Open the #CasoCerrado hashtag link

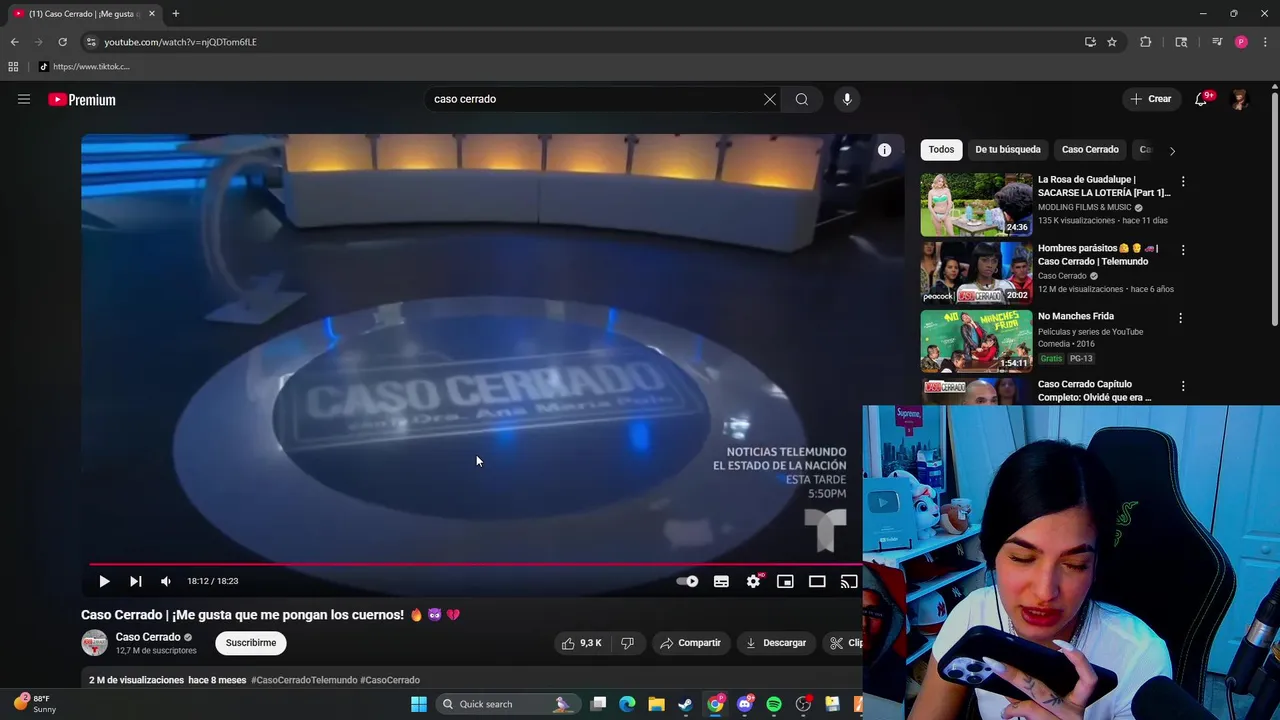pyautogui.click(x=390, y=680)
